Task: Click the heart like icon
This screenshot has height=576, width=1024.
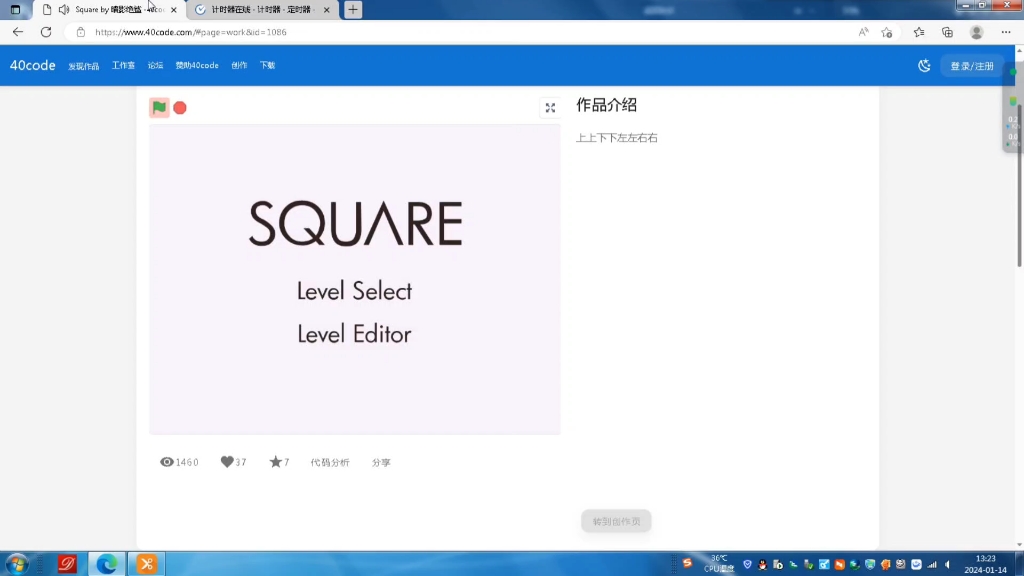Action: [227, 462]
